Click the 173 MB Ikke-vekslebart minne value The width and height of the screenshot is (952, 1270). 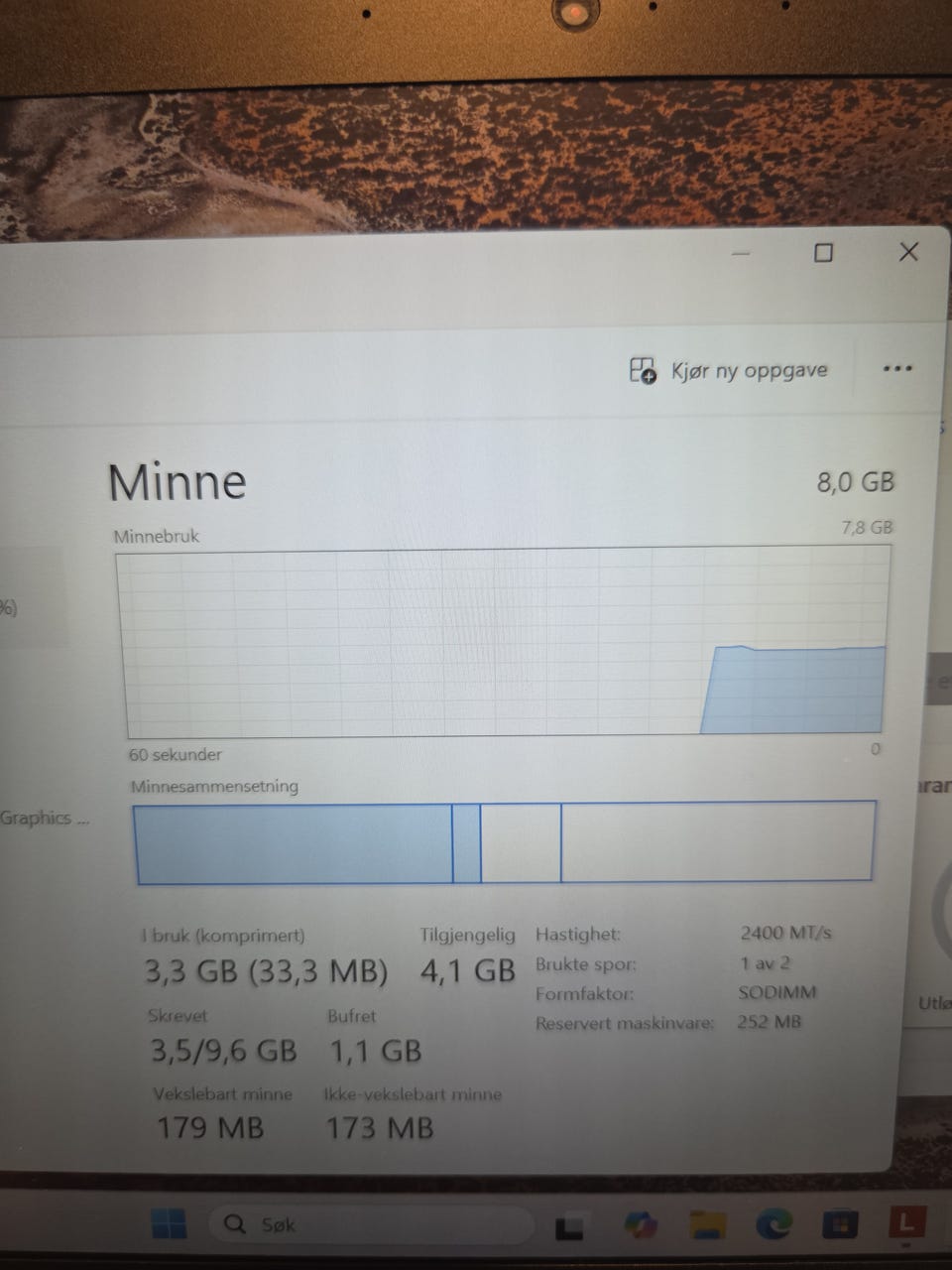click(x=381, y=1128)
